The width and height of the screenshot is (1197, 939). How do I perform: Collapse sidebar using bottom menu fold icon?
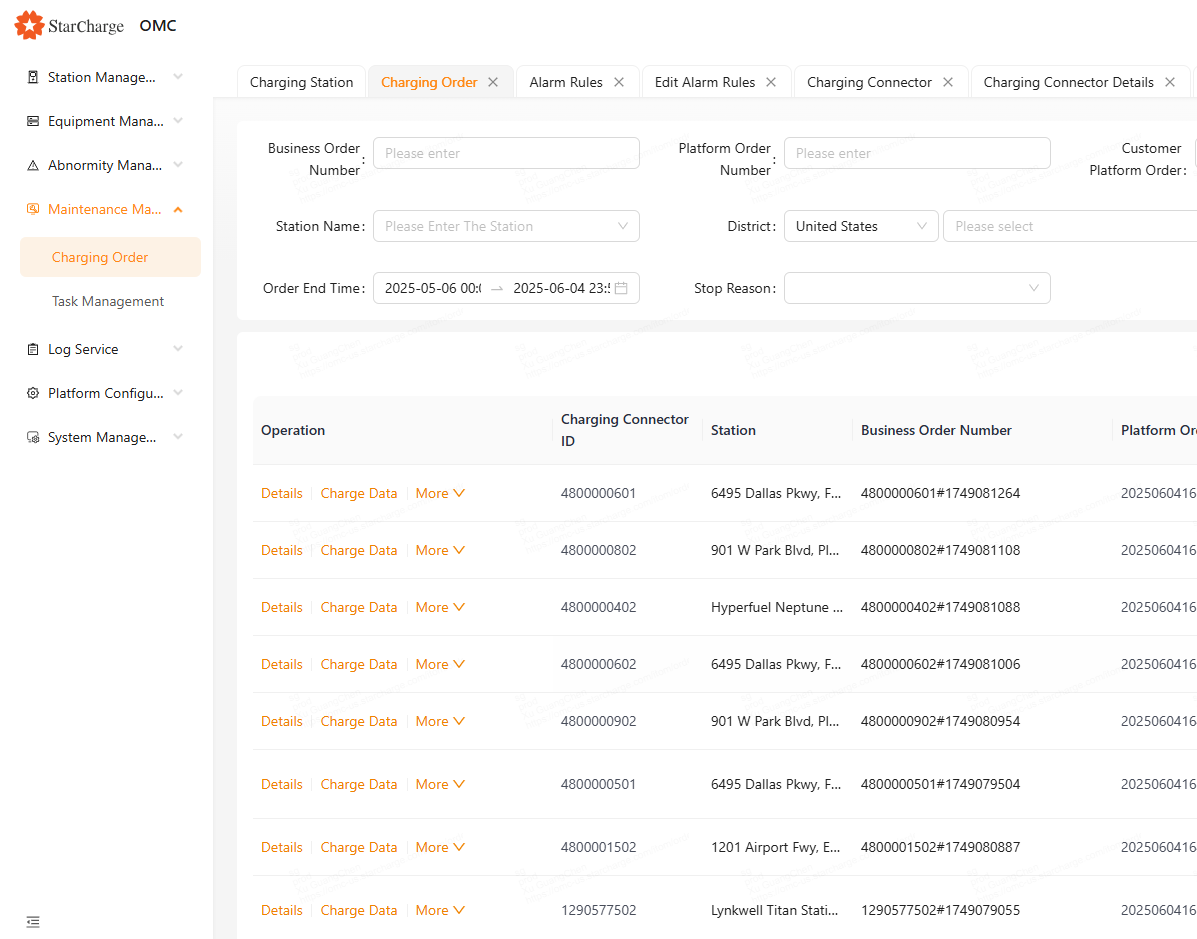click(x=33, y=921)
